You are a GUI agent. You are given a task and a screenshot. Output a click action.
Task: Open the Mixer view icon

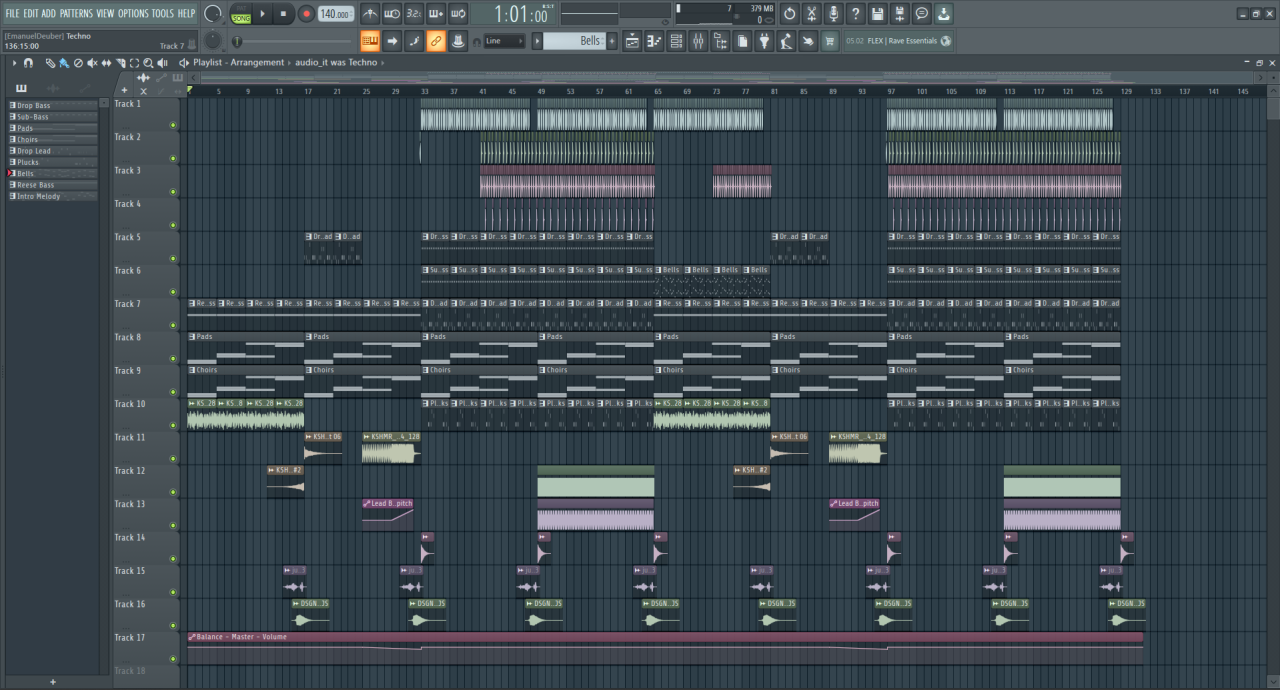pyautogui.click(x=698, y=41)
